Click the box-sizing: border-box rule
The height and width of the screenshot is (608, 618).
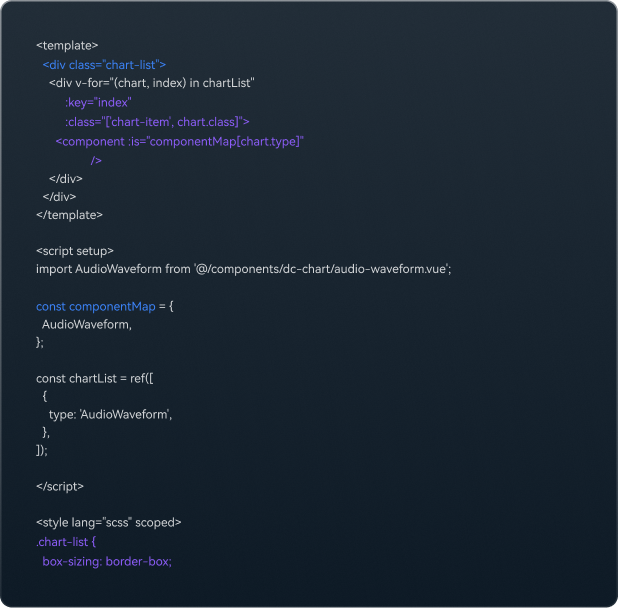point(107,562)
